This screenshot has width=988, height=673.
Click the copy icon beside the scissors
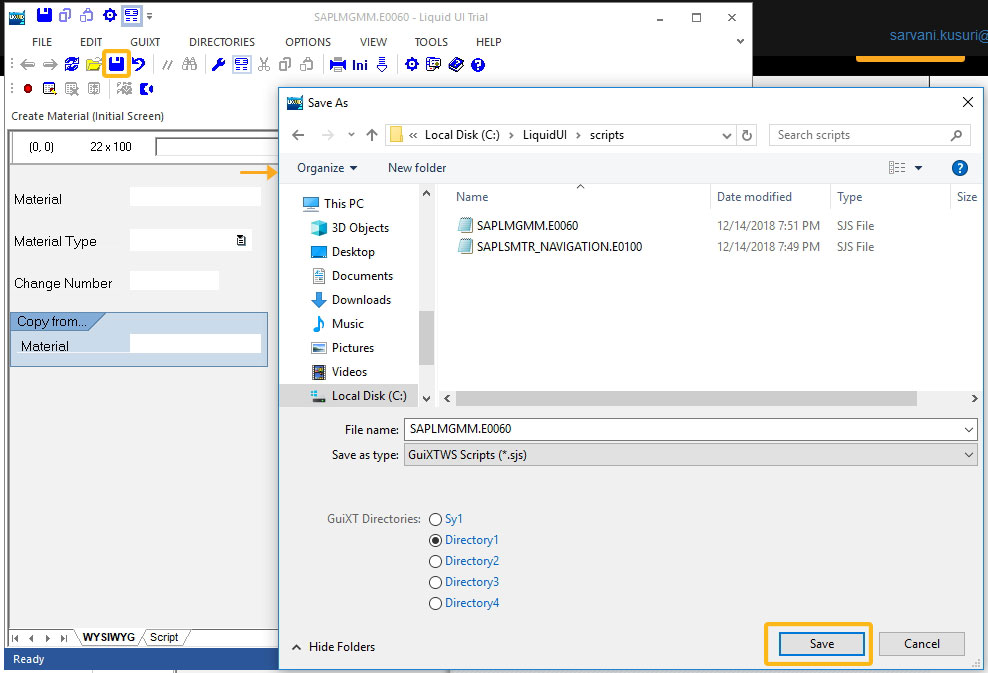coord(285,64)
